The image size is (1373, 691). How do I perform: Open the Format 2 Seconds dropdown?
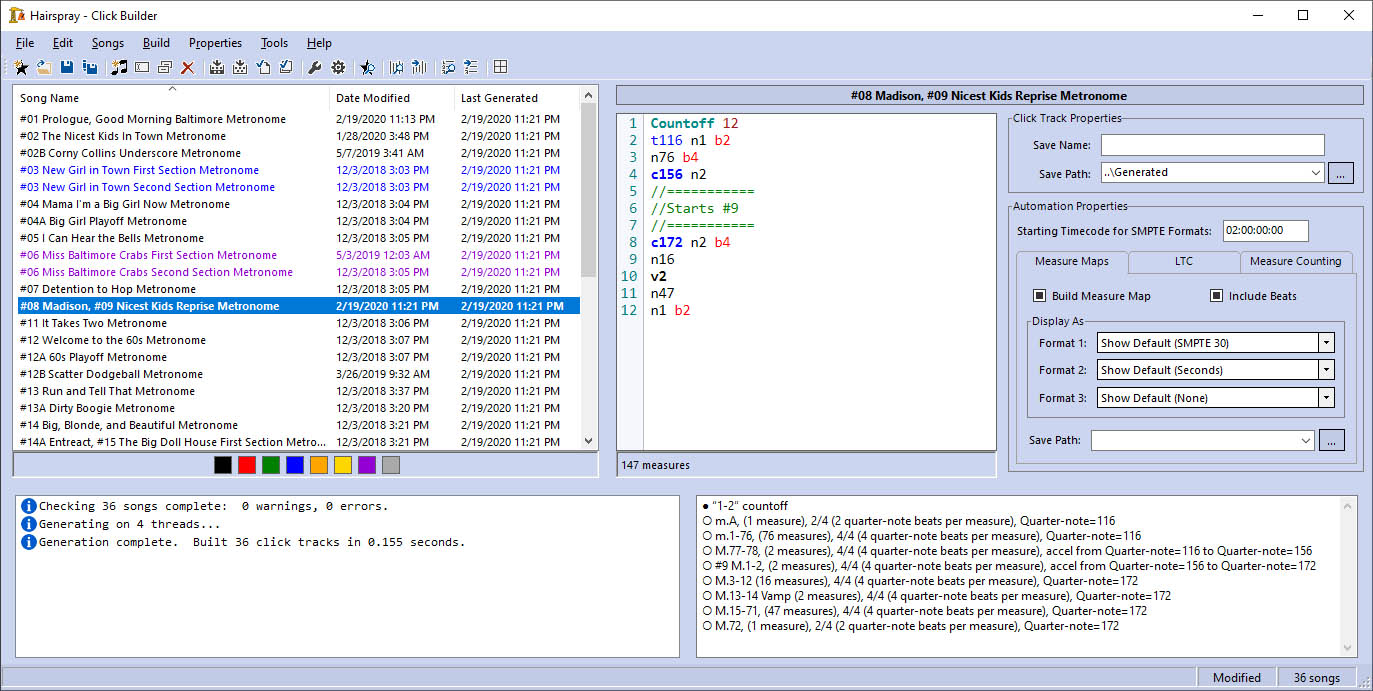[1326, 370]
